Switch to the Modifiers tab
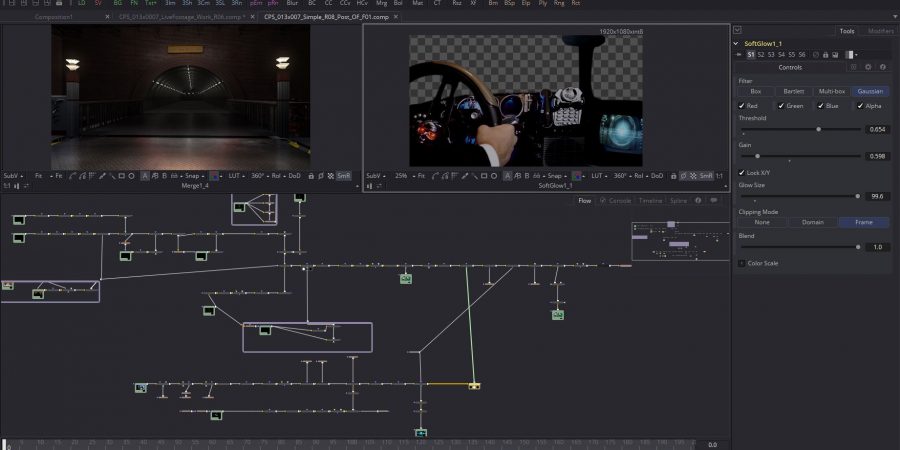 coord(880,31)
